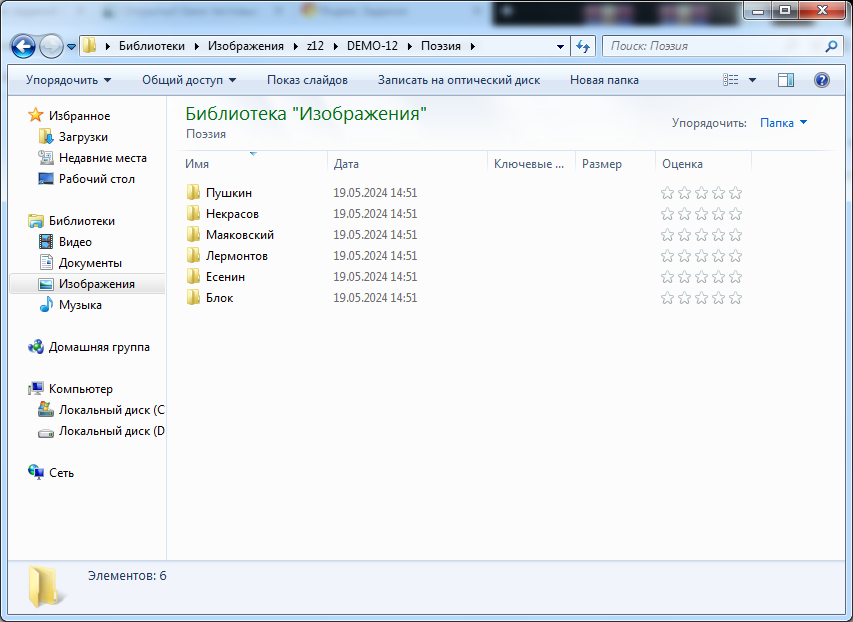Sort by the 'Имя' column header
This screenshot has height=622, width=853.
(255, 164)
